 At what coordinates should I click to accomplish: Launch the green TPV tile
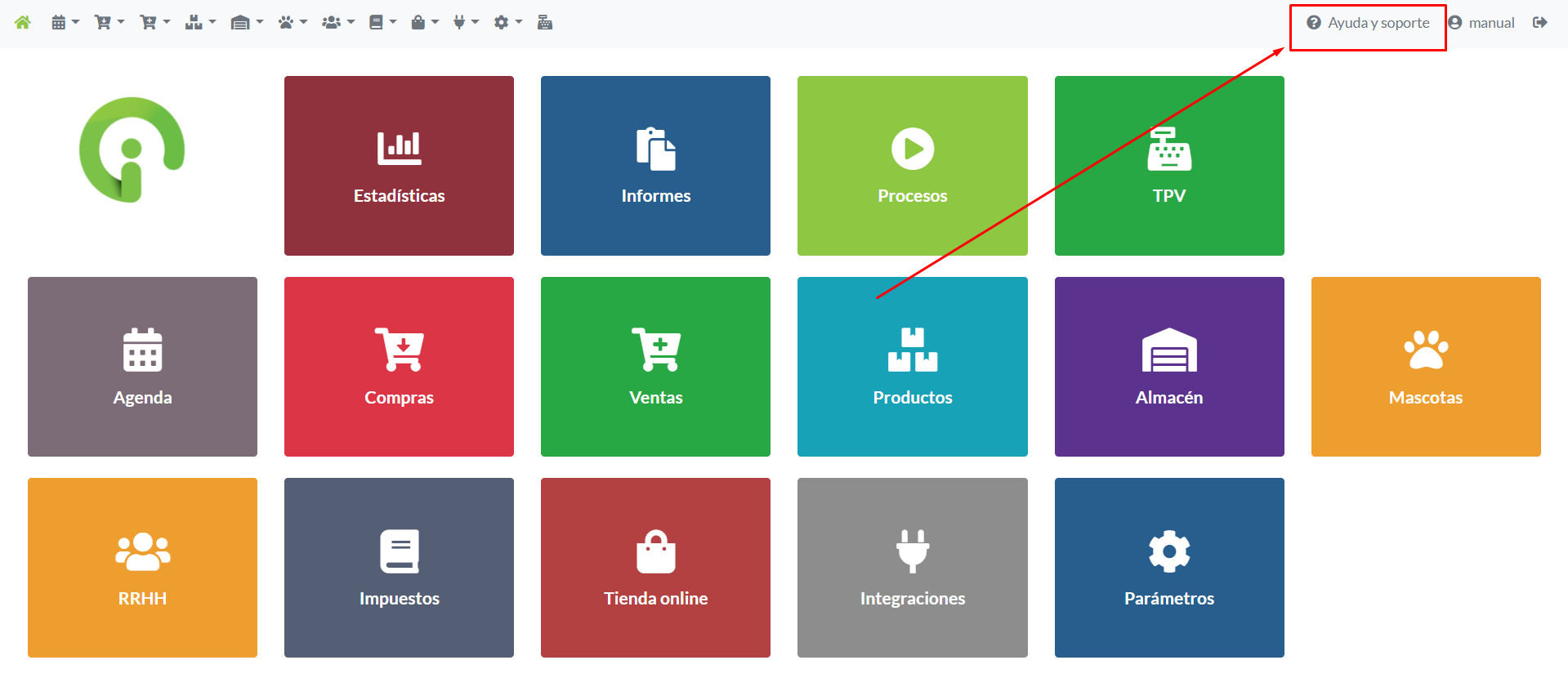1168,166
